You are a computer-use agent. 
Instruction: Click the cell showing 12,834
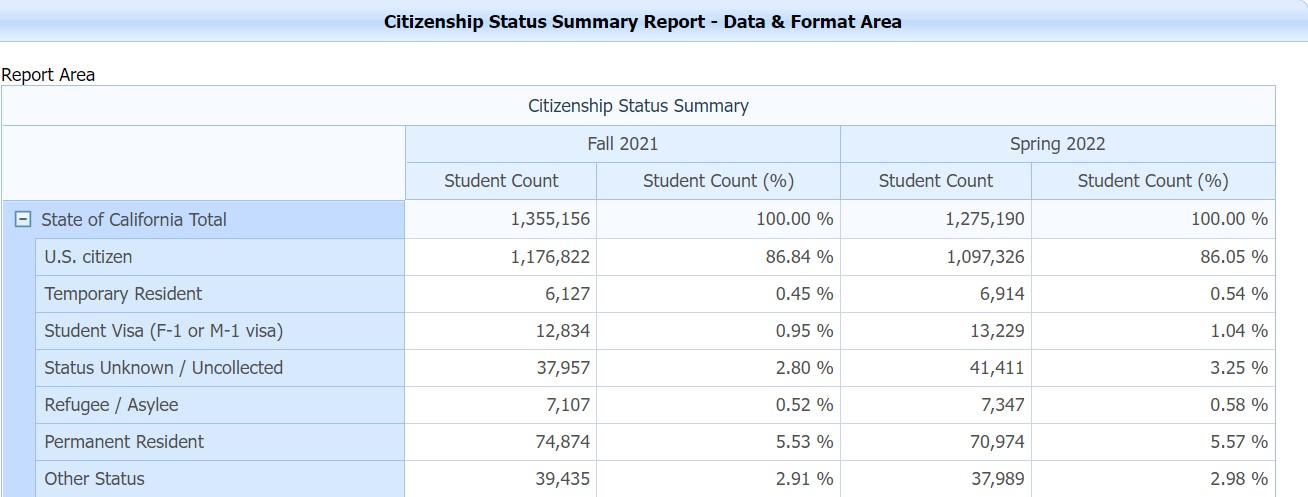coord(501,331)
